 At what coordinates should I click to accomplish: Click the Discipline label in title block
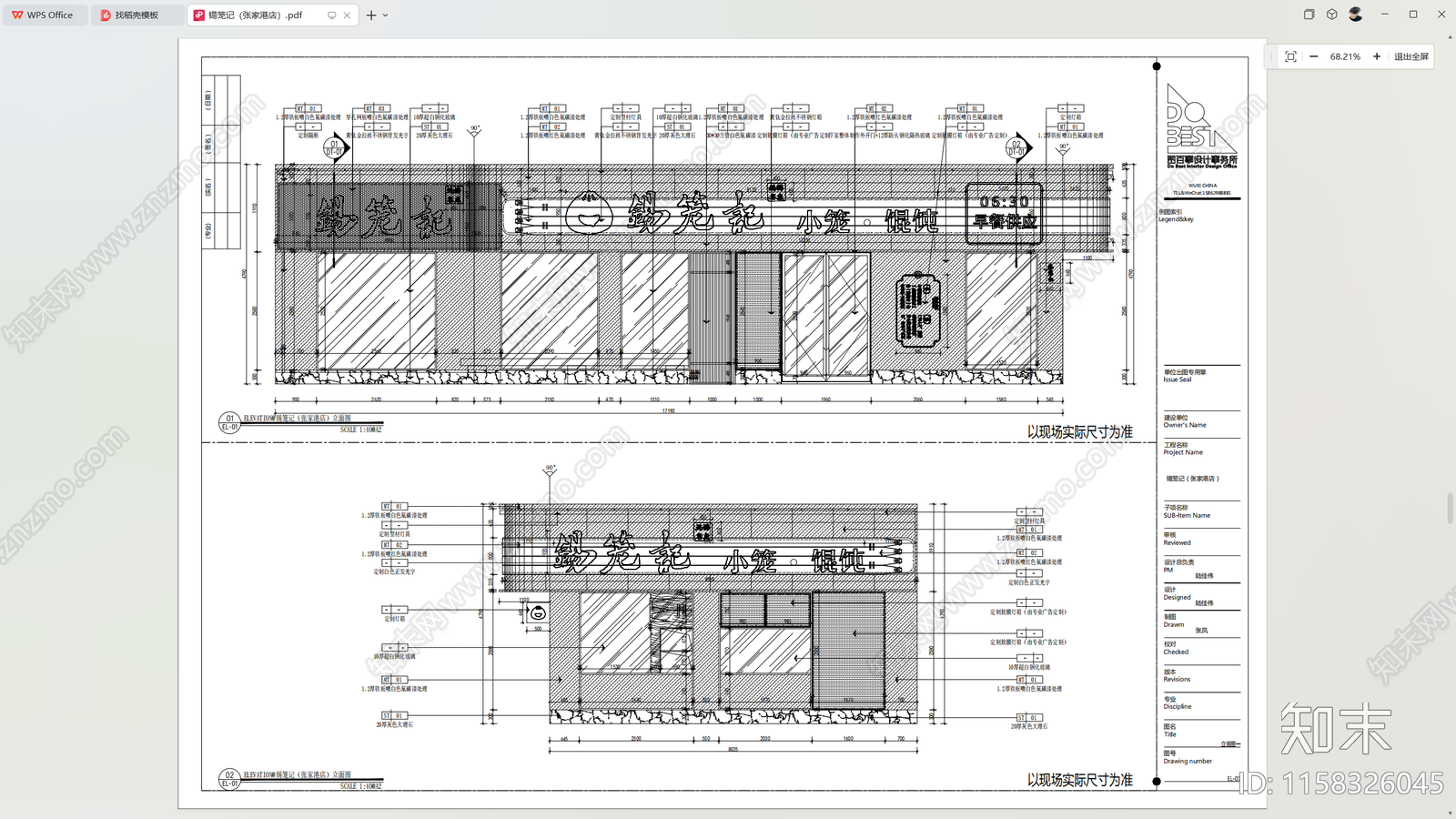point(1178,706)
